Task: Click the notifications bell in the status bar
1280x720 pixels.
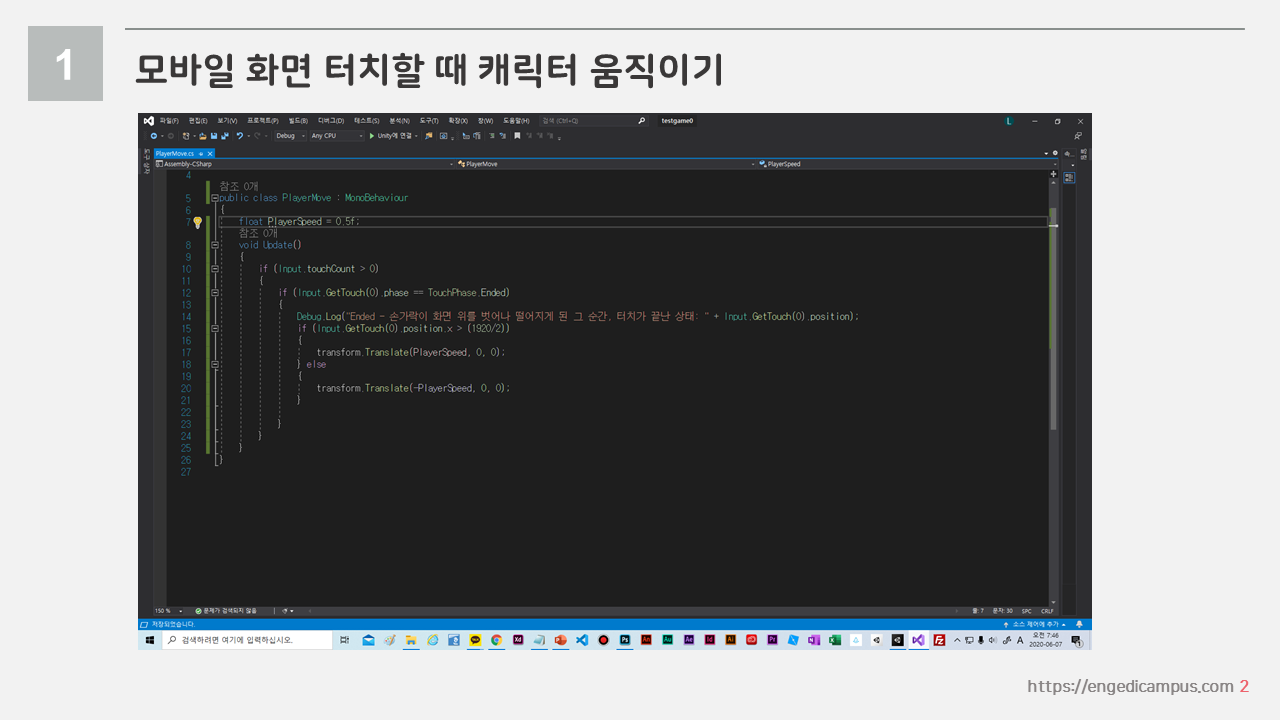Action: tap(1079, 624)
